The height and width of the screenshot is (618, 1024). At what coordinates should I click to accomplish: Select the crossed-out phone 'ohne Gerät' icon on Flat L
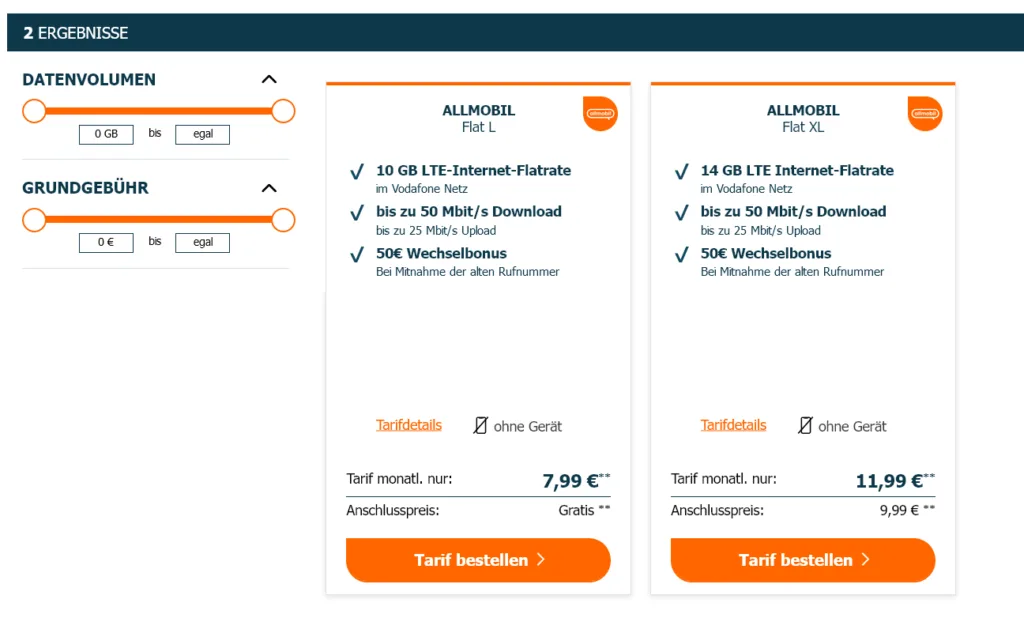pyautogui.click(x=479, y=425)
